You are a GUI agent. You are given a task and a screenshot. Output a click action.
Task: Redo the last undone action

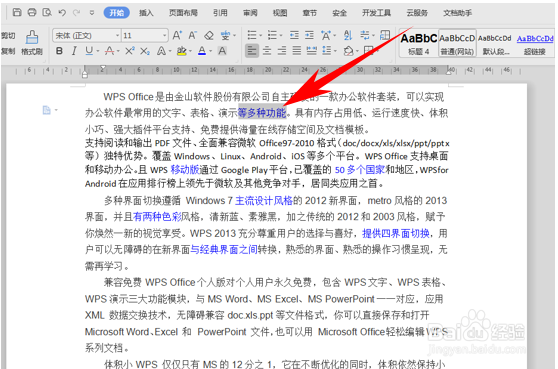[x=77, y=12]
